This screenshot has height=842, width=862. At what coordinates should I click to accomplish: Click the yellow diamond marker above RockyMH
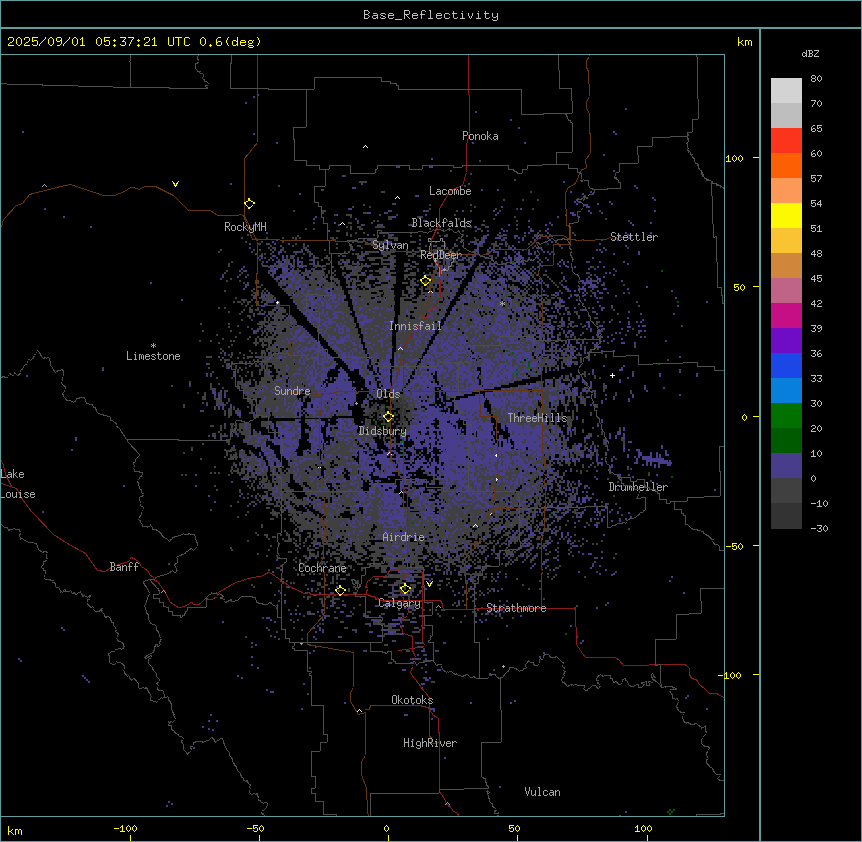click(x=249, y=204)
